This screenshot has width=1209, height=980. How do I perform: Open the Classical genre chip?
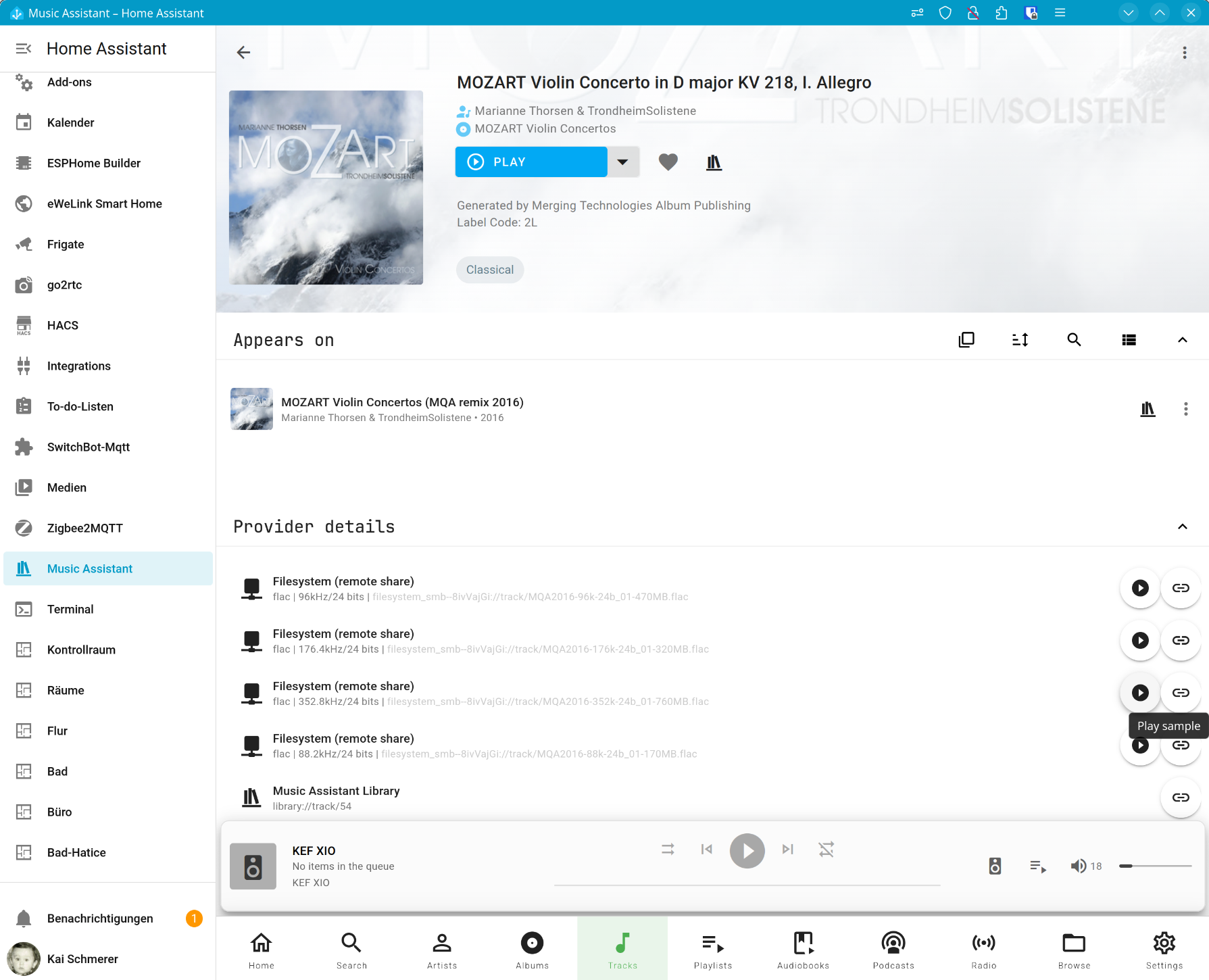coord(490,270)
